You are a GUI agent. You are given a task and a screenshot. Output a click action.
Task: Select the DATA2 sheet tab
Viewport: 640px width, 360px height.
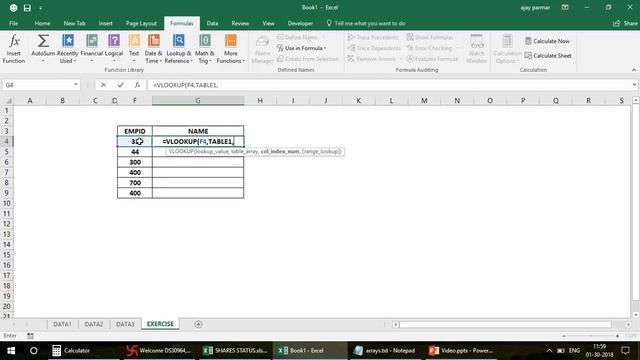(94, 324)
